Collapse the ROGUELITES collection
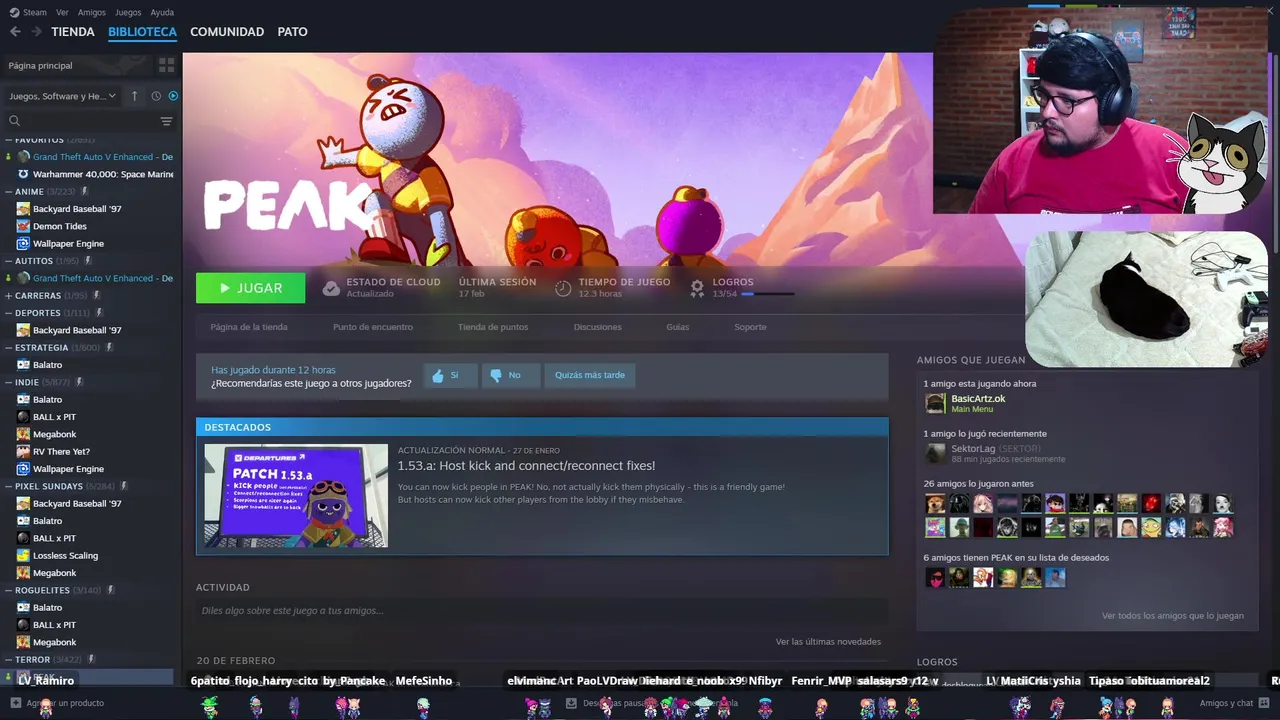This screenshot has height=720, width=1280. [x=8, y=590]
